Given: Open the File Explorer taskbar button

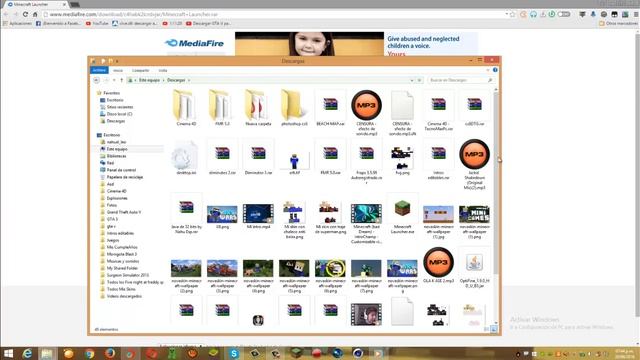Looking at the screenshot, I should 47,353.
